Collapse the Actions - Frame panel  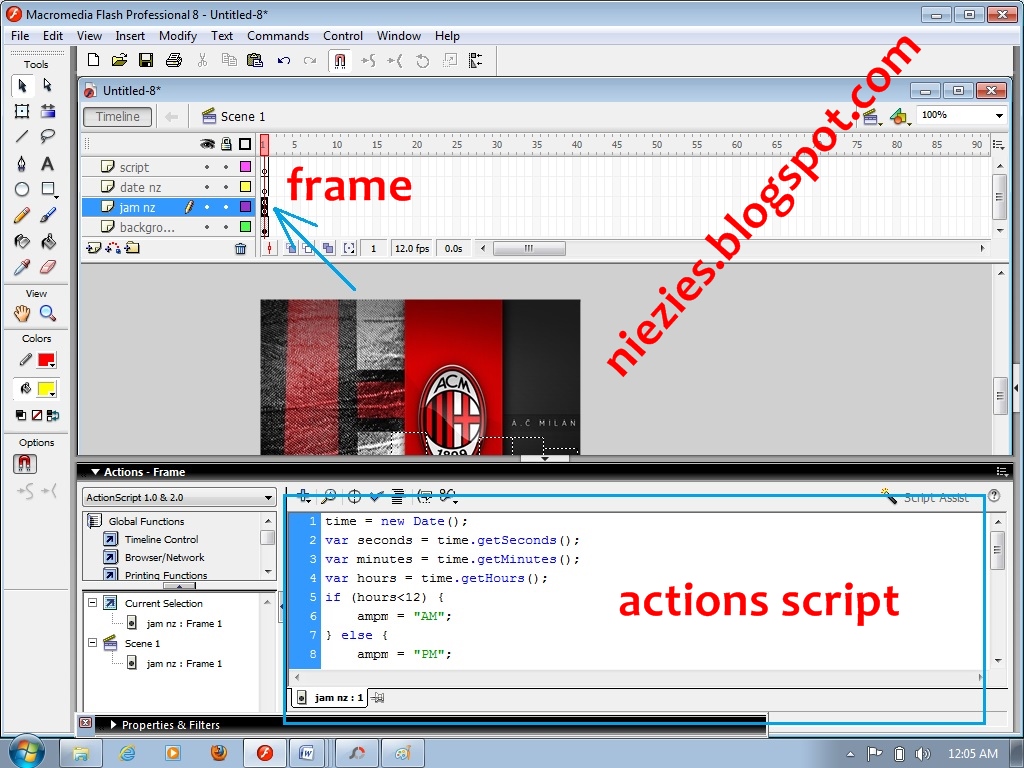point(95,472)
